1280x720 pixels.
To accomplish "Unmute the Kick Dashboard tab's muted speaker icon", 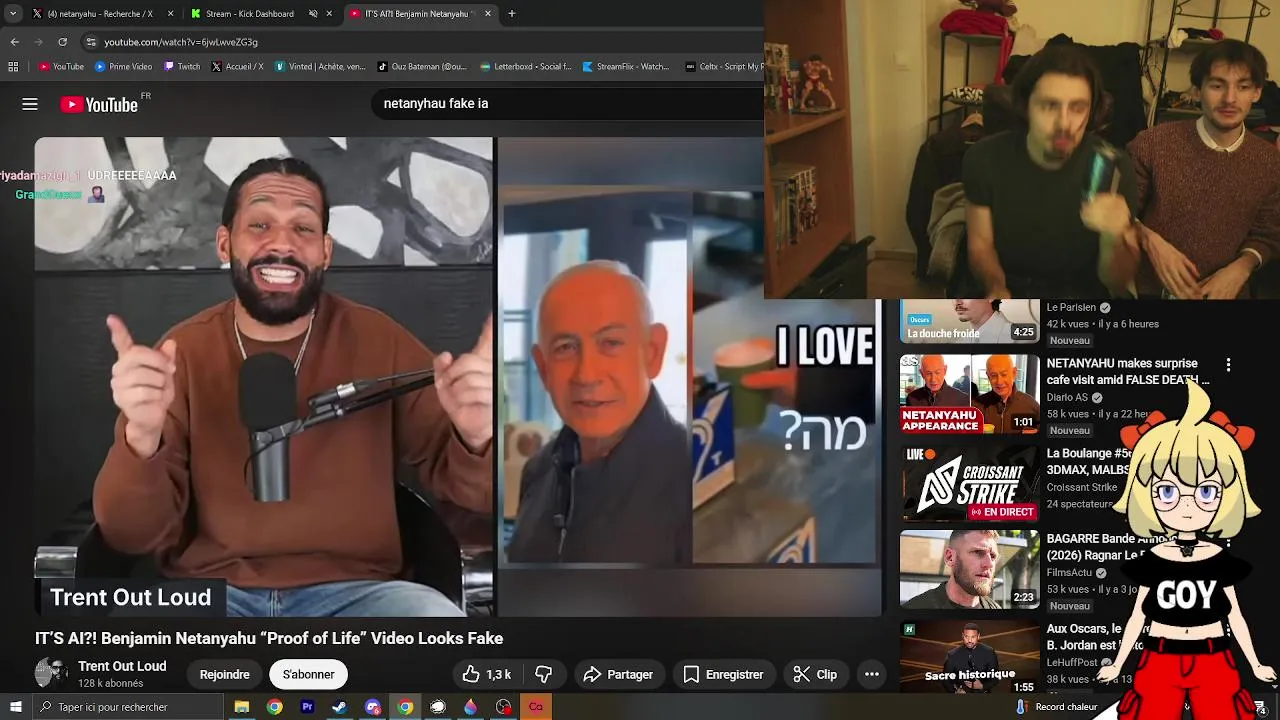I will pos(313,14).
